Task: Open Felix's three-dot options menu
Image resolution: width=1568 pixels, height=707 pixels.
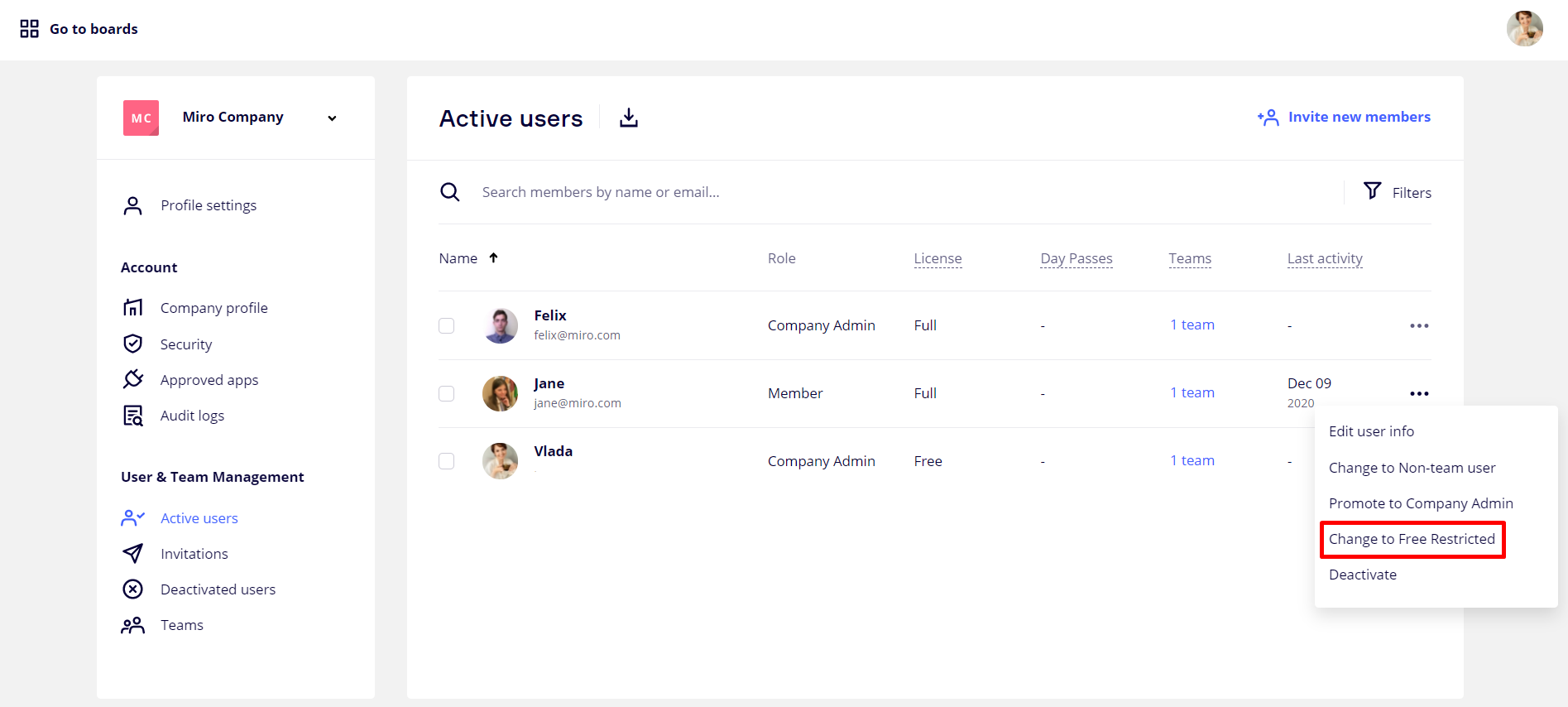Action: pos(1419,325)
